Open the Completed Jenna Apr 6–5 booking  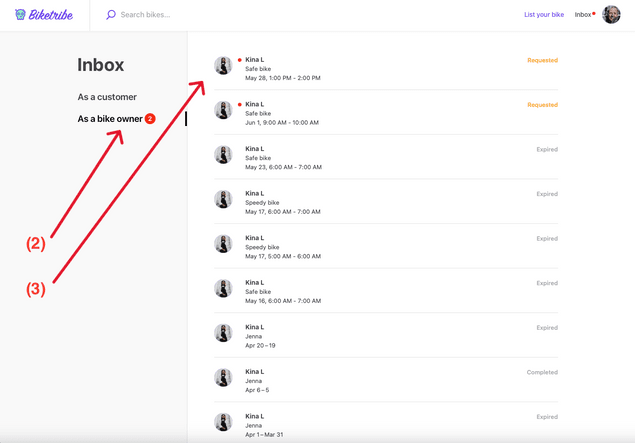(x=380, y=381)
